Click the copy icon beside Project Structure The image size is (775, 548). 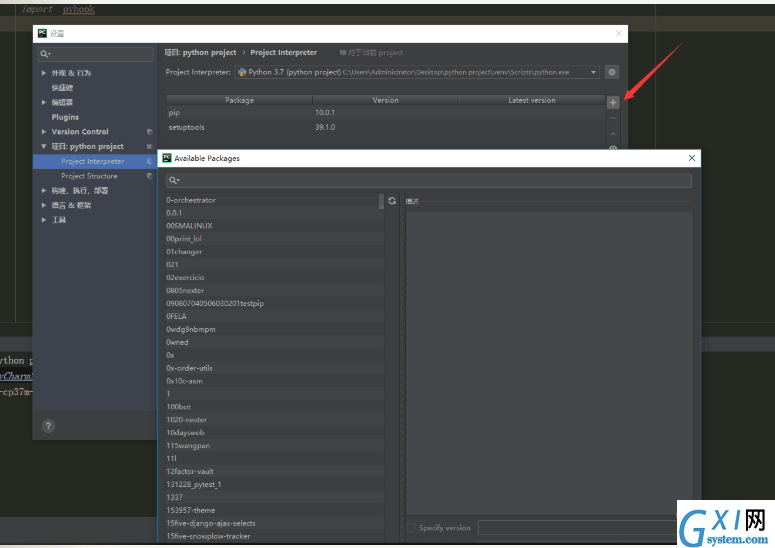tap(149, 176)
